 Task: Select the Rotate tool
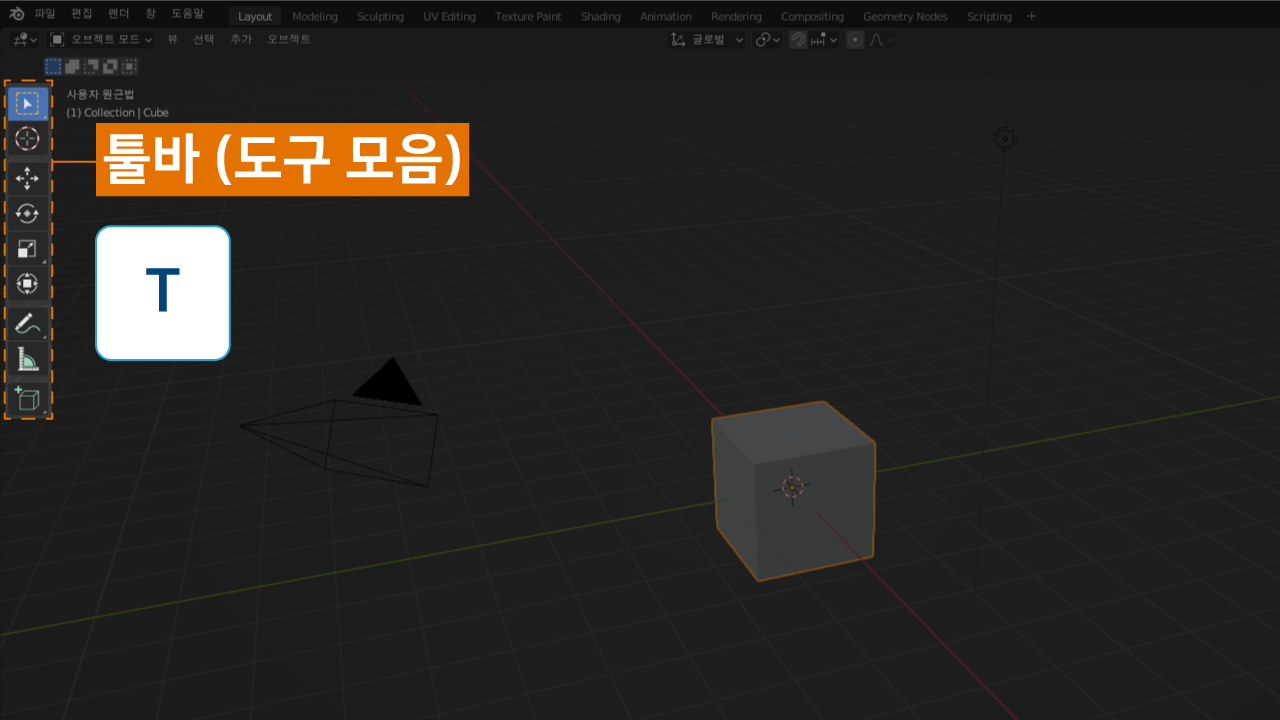pos(28,213)
